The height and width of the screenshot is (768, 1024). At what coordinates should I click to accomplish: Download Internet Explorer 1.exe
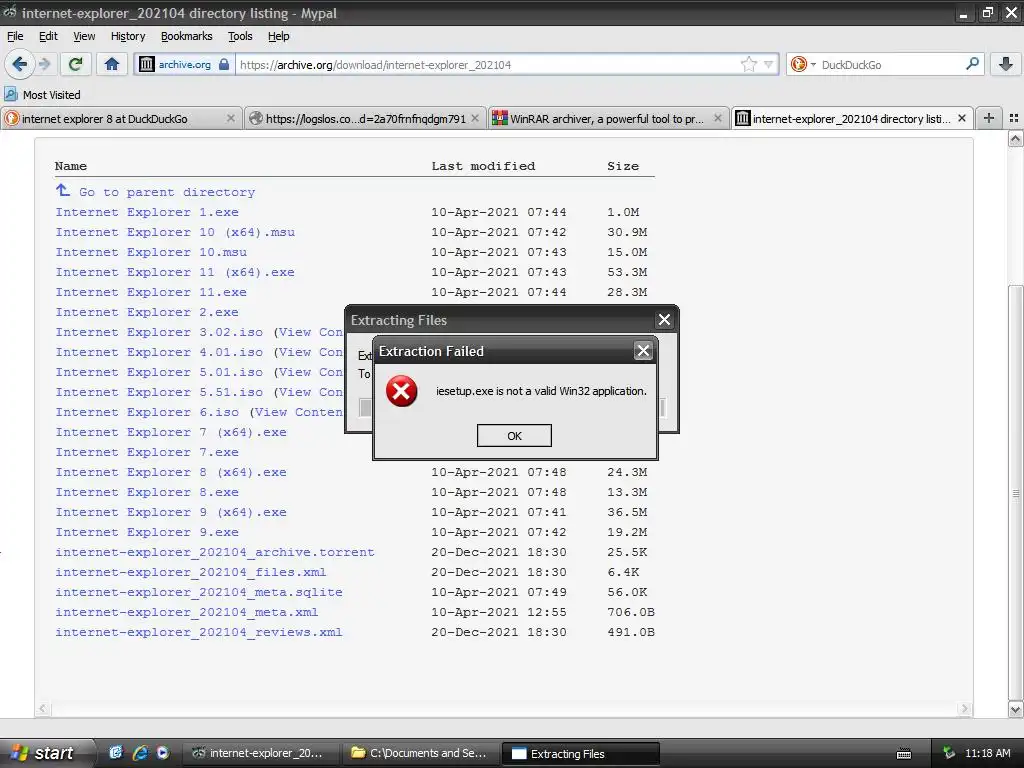(x=147, y=212)
